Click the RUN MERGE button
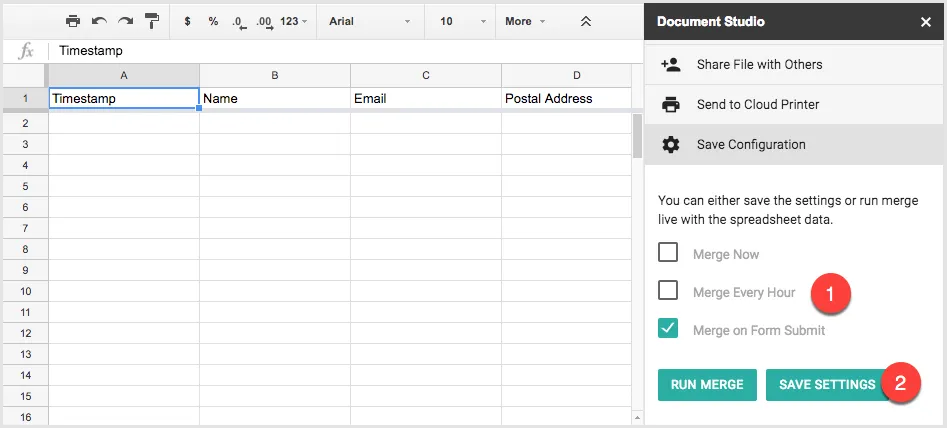 (x=707, y=385)
